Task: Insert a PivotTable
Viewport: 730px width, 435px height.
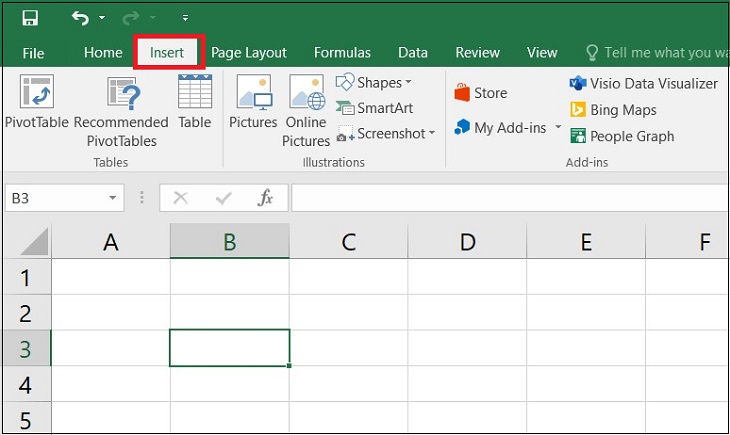Action: coord(37,102)
